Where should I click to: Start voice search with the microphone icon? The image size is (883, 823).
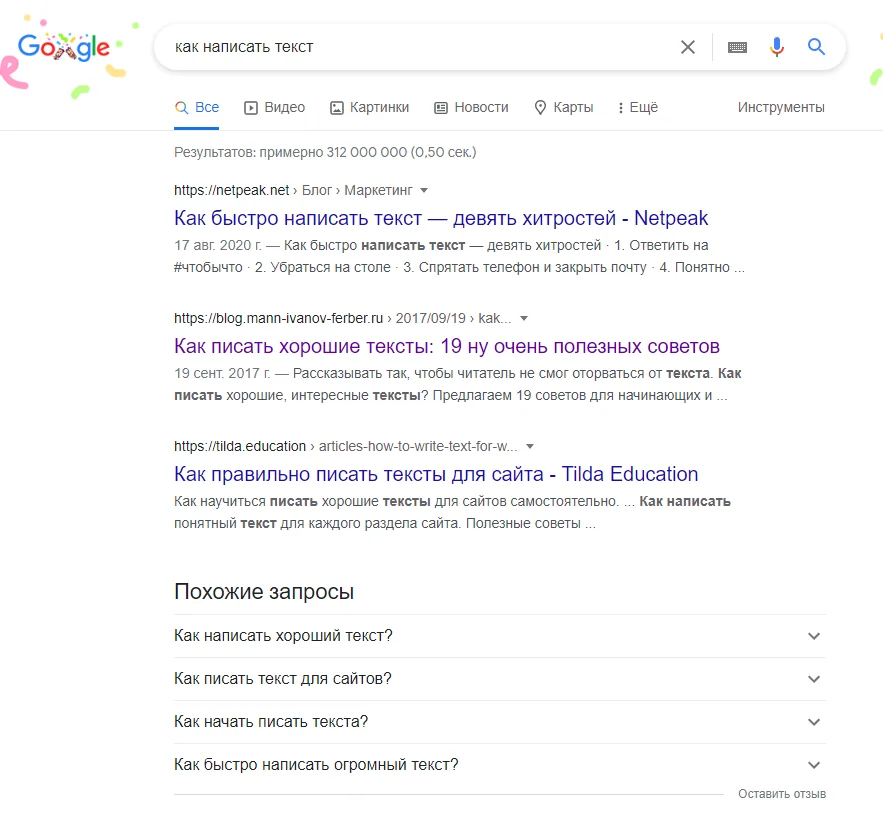777,47
